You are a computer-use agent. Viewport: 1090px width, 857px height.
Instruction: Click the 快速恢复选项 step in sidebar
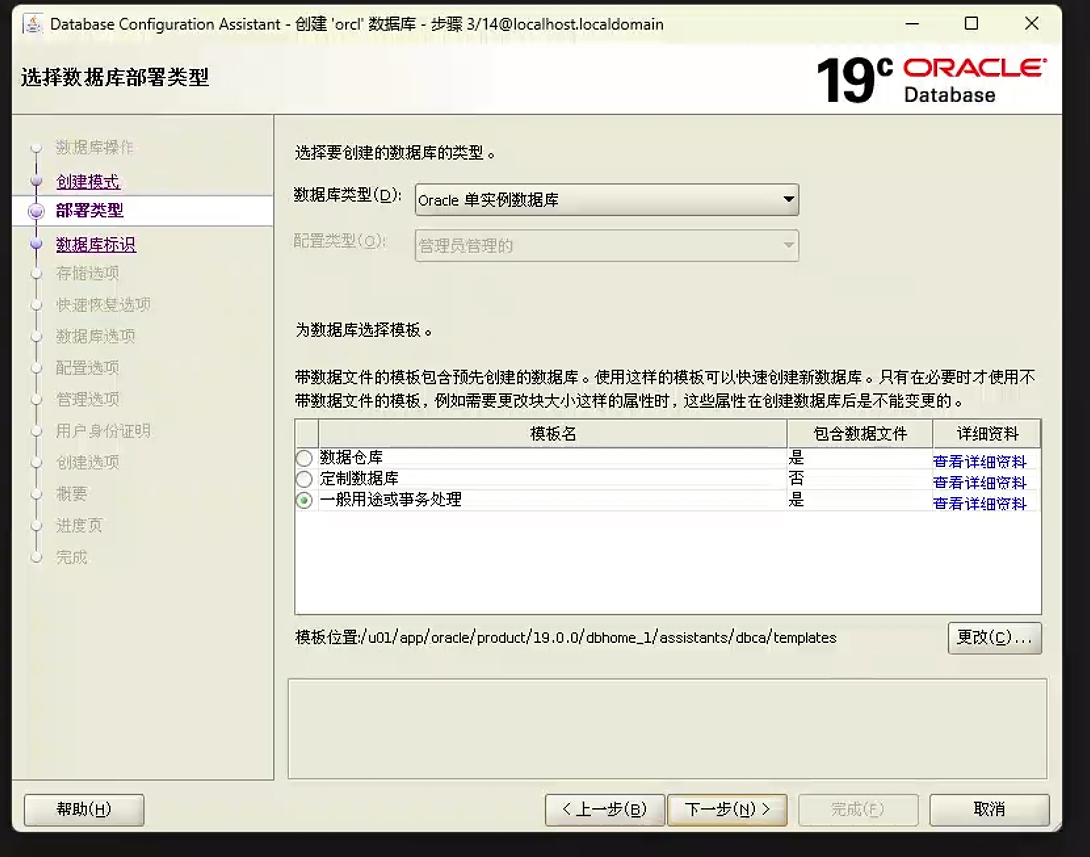(103, 304)
